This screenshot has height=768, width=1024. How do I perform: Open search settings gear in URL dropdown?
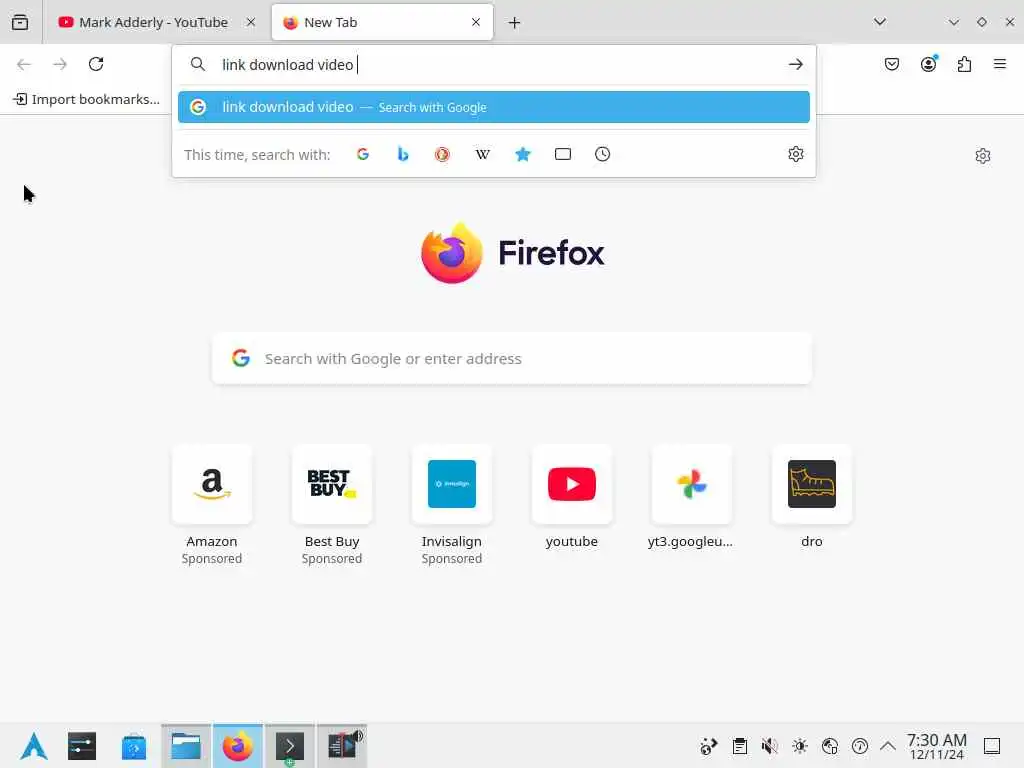[x=795, y=154]
